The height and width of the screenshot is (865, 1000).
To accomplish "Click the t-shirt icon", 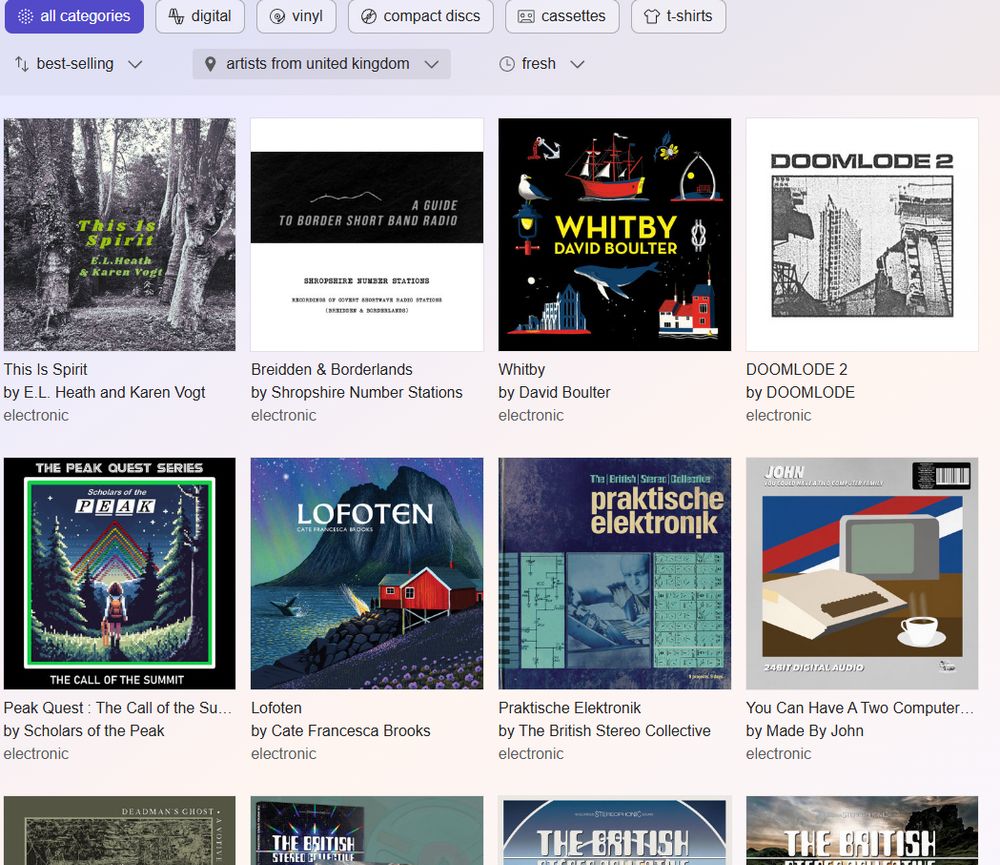I will (652, 17).
